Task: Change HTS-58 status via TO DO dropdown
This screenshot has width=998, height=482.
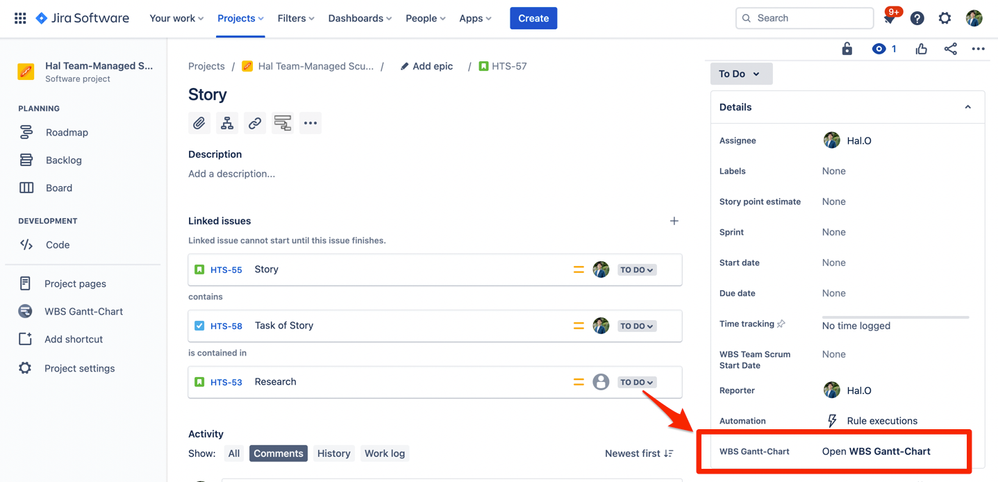Action: 637,326
